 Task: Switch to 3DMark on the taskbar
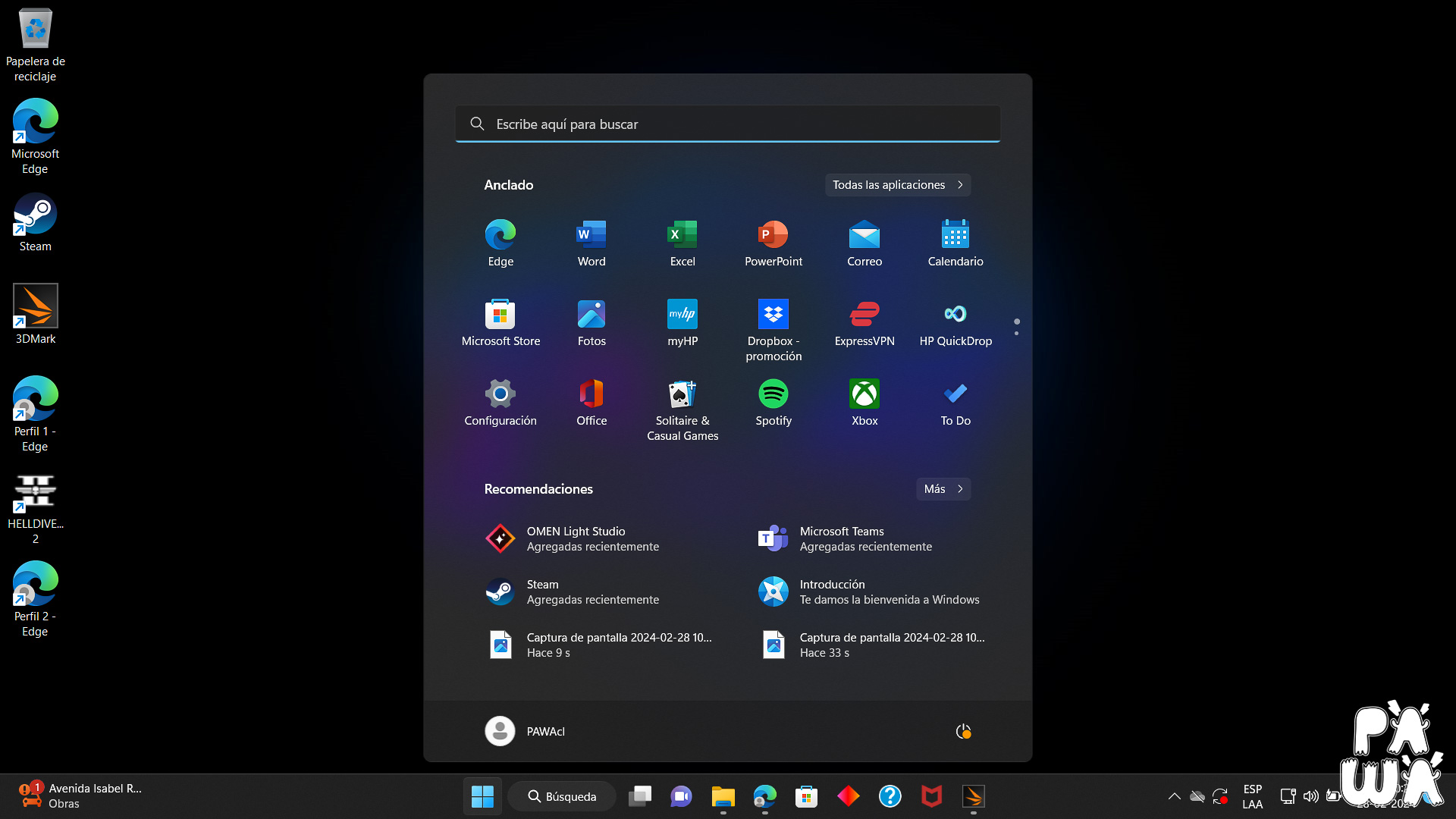[974, 796]
